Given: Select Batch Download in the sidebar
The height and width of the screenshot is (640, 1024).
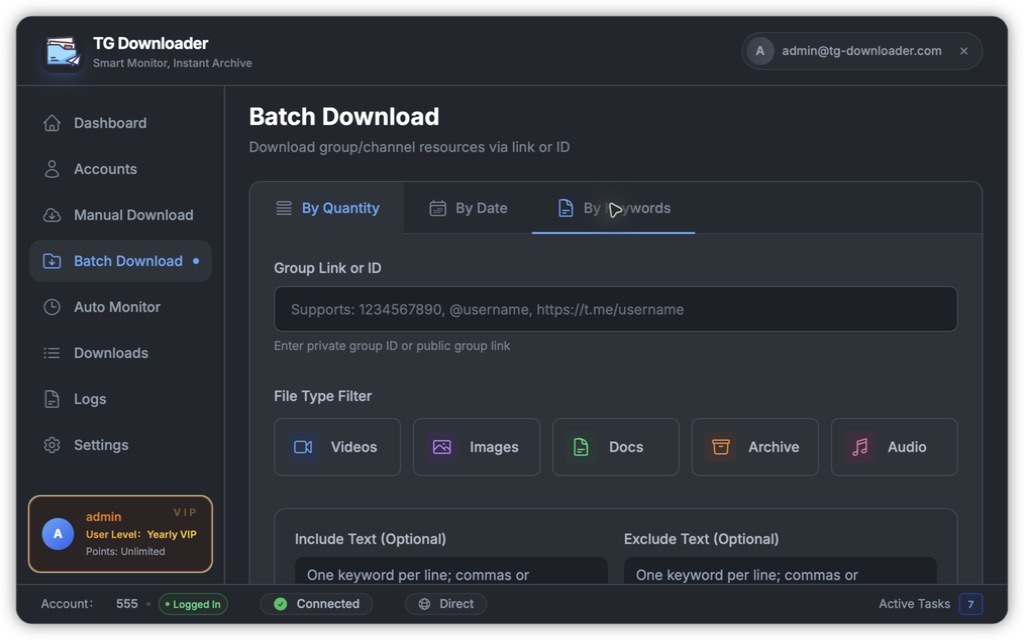Looking at the screenshot, I should 120,261.
